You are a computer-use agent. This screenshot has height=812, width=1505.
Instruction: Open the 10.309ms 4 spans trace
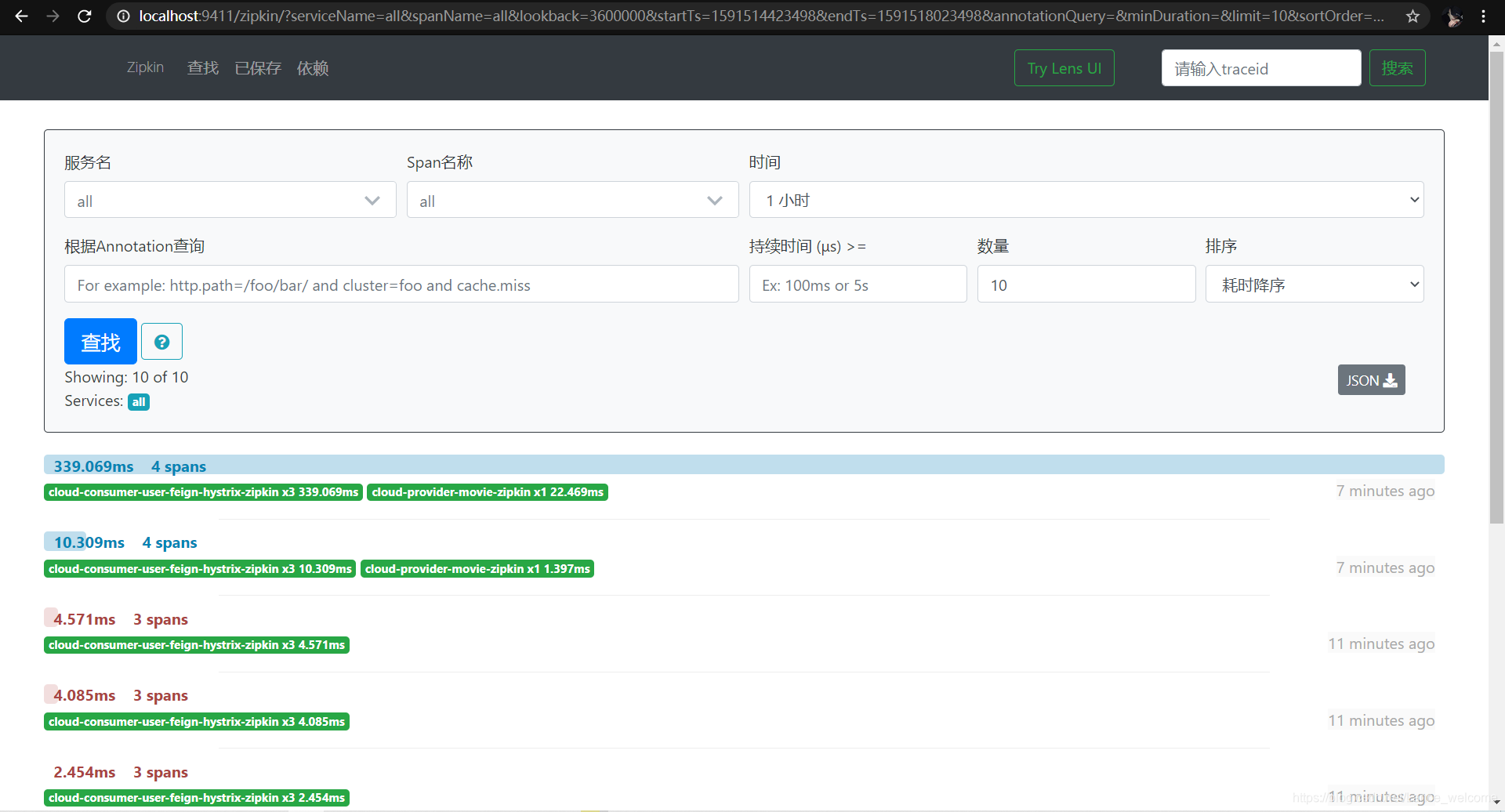125,542
